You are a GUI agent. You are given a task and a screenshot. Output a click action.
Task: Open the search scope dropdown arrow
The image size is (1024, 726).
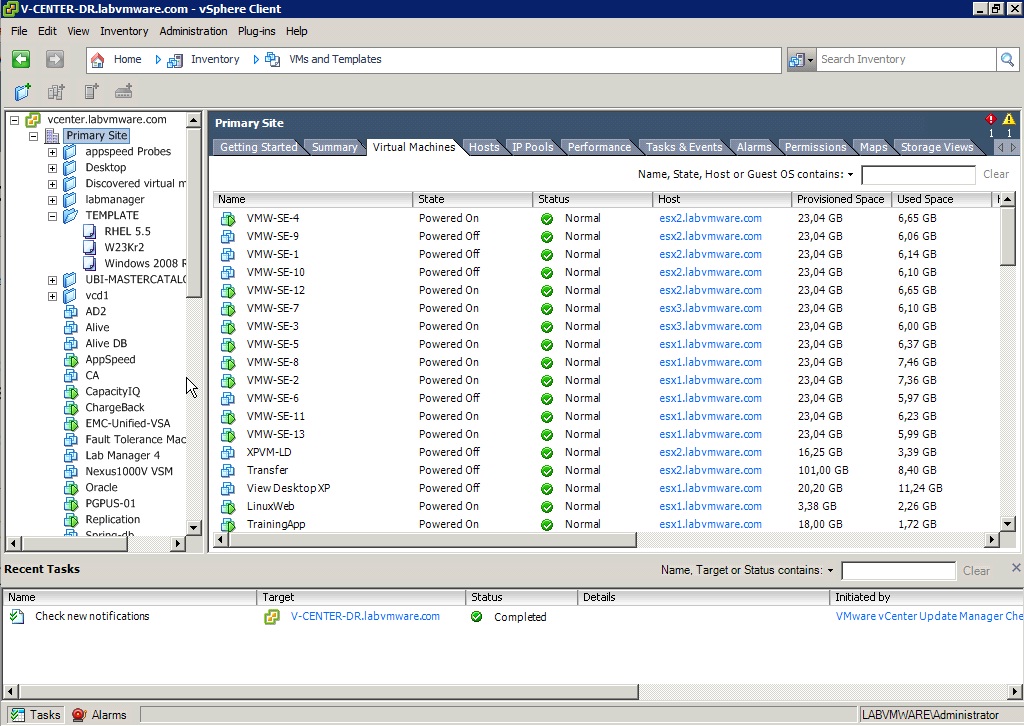pyautogui.click(x=810, y=60)
